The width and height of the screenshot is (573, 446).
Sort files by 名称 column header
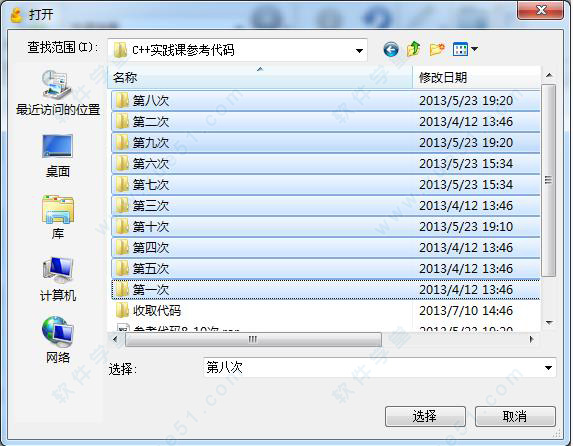pyautogui.click(x=260, y=77)
